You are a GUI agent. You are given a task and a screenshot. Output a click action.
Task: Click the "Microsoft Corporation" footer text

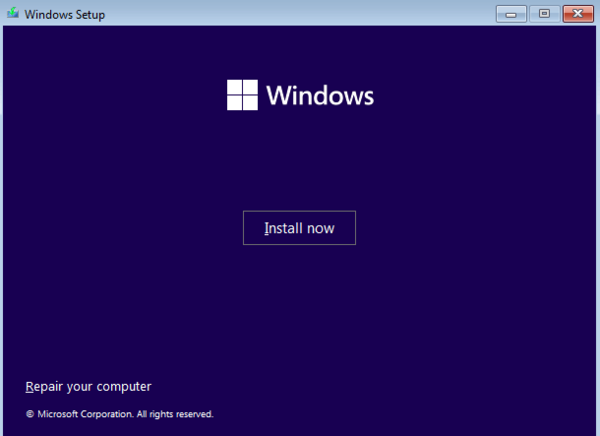[85, 414]
